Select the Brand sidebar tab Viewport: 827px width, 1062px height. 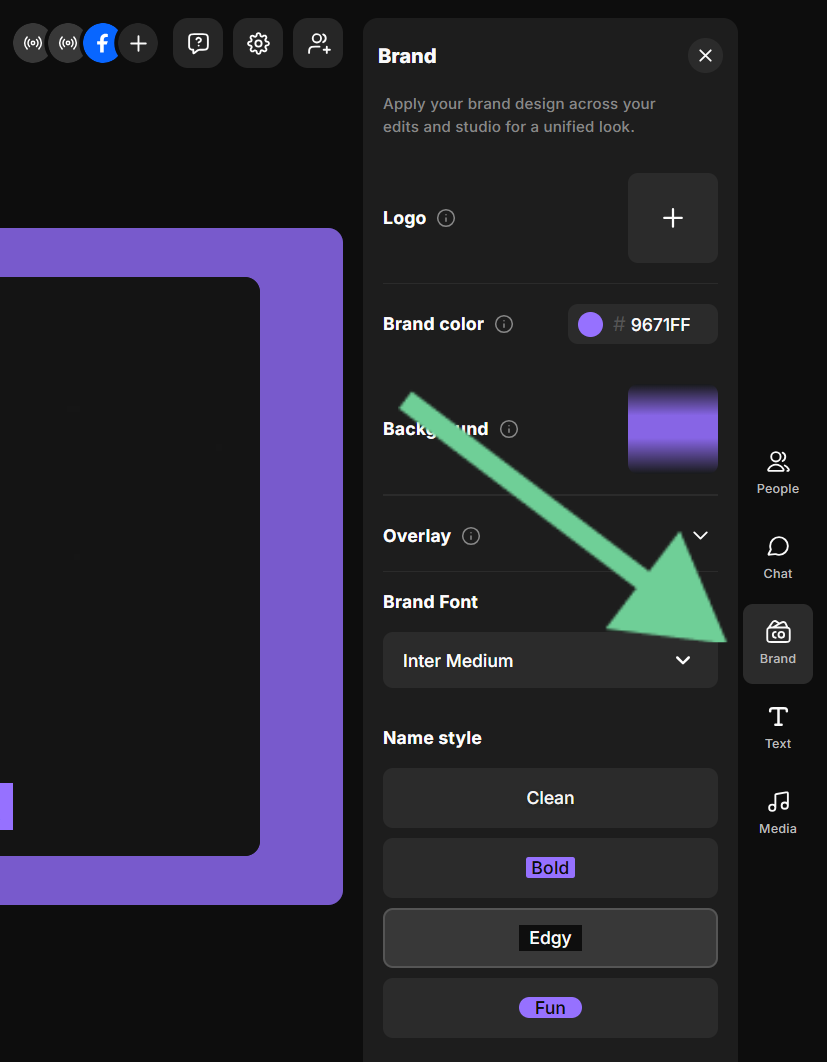point(778,643)
